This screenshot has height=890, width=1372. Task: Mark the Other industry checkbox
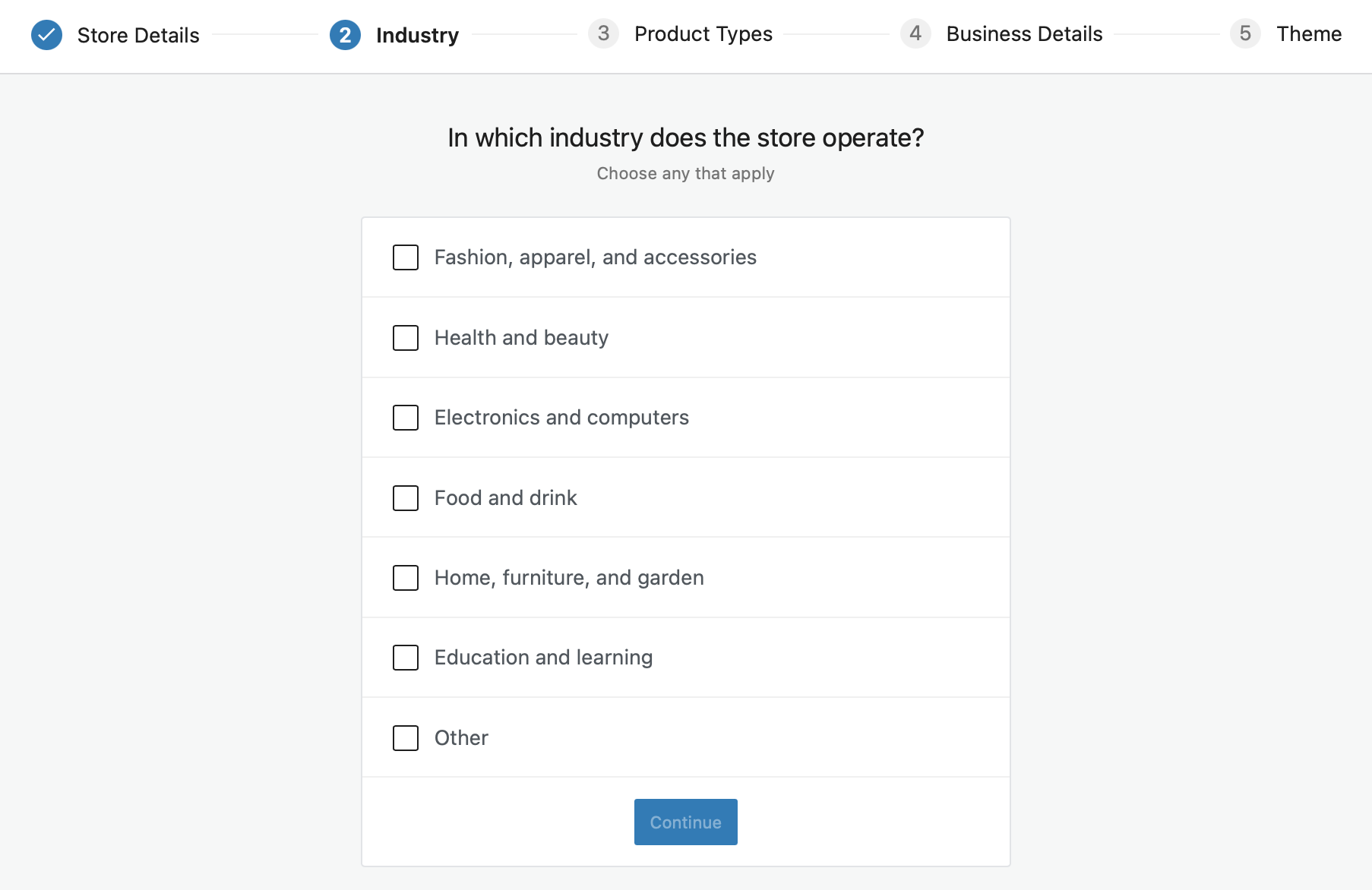[x=406, y=738]
